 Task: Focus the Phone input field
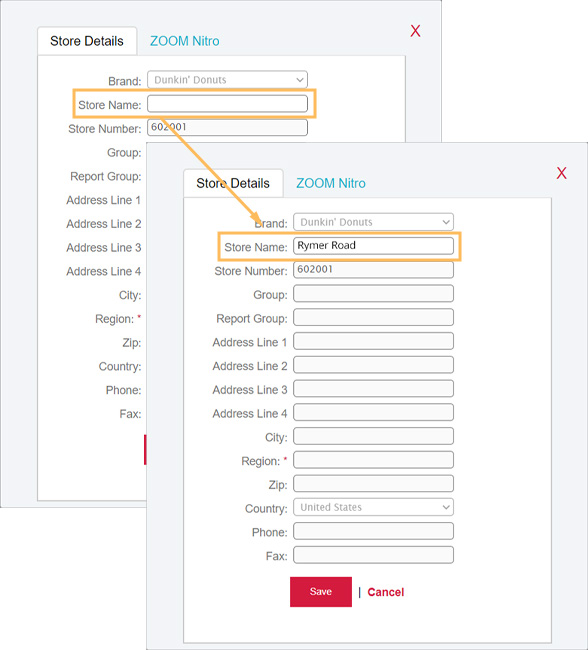click(373, 531)
